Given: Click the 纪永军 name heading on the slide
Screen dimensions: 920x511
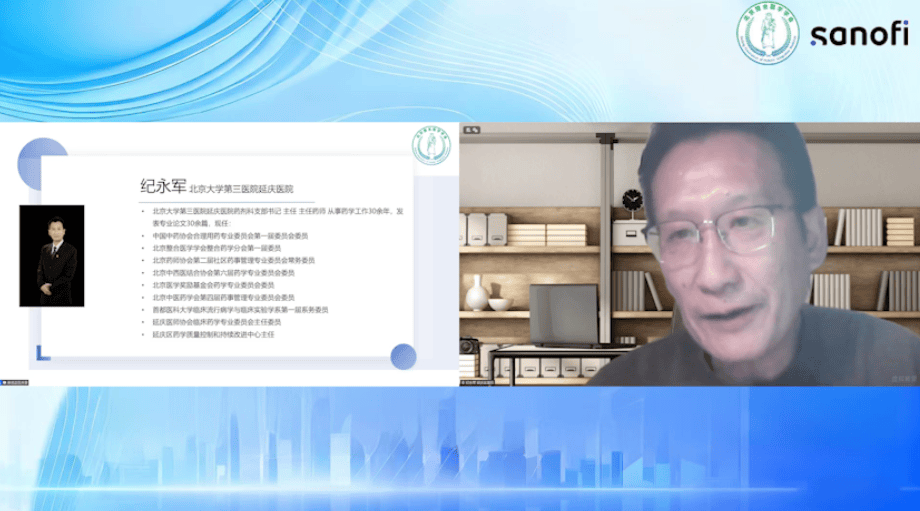Looking at the screenshot, I should coord(161,187).
